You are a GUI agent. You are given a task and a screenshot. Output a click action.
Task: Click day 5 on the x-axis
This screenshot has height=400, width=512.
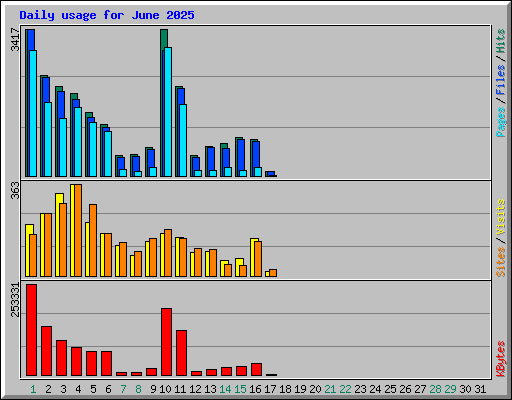point(93,389)
